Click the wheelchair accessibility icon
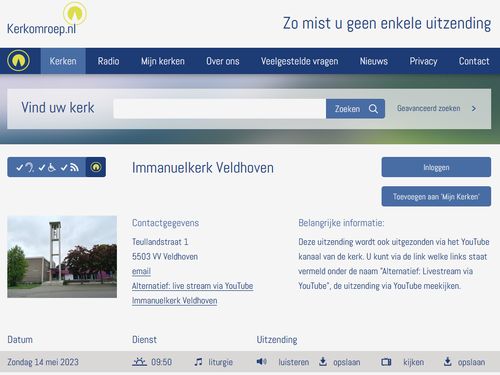This screenshot has width=500, height=375. tap(52, 167)
